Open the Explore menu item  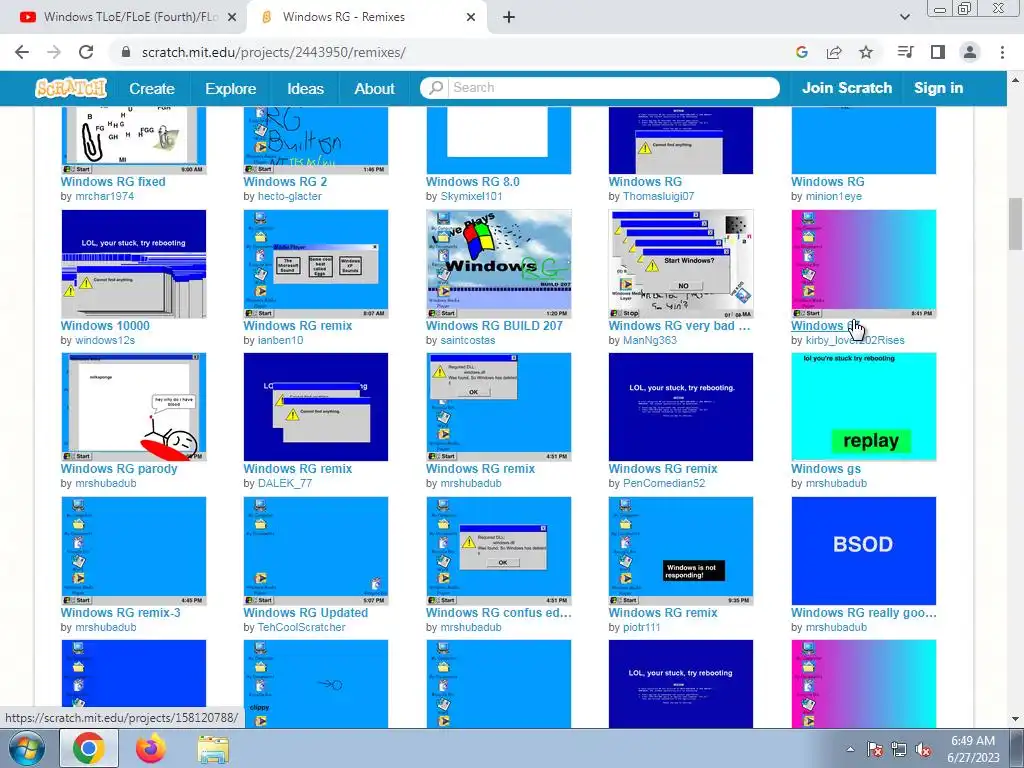click(231, 88)
